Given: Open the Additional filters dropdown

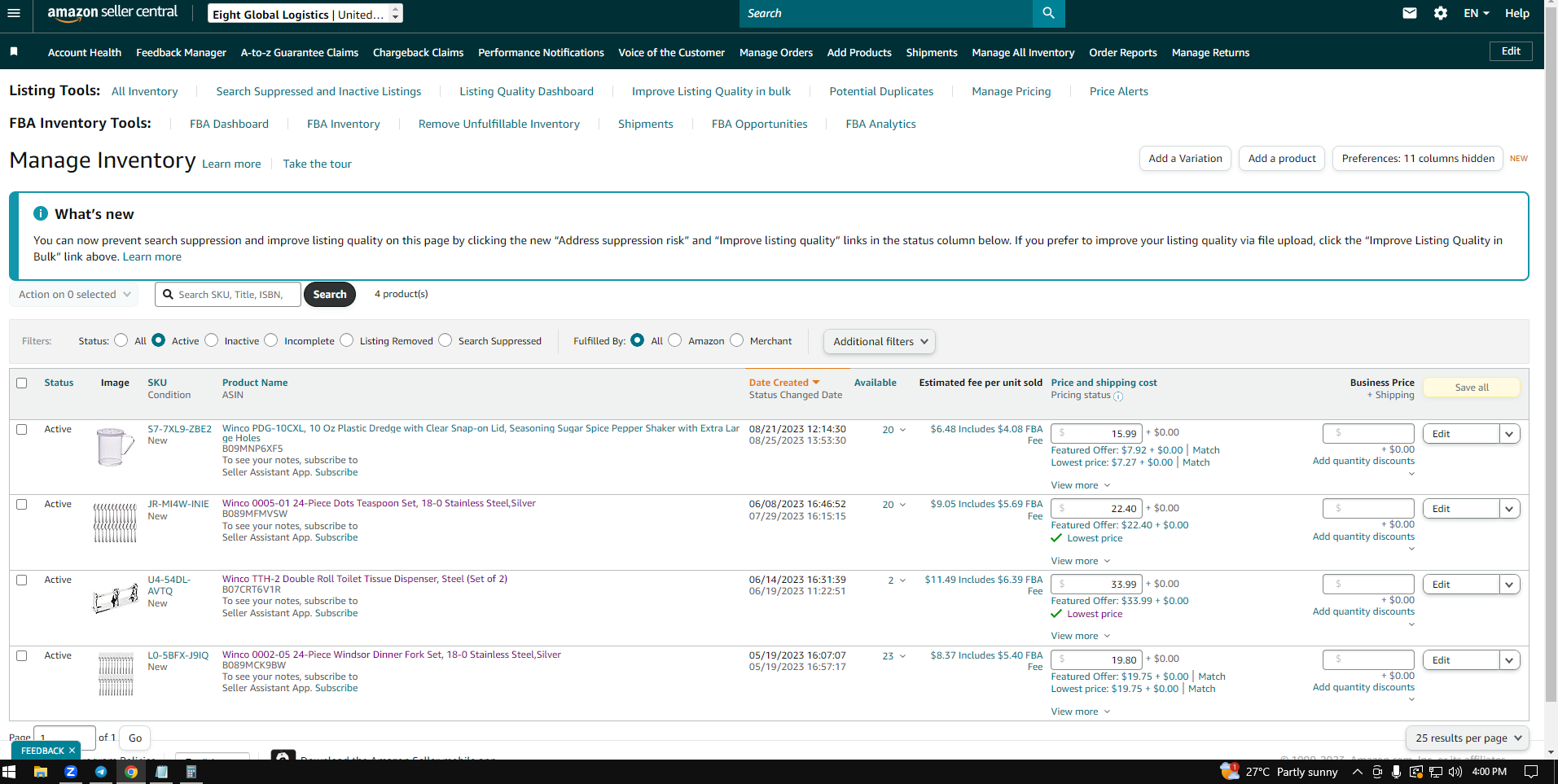Looking at the screenshot, I should [880, 342].
